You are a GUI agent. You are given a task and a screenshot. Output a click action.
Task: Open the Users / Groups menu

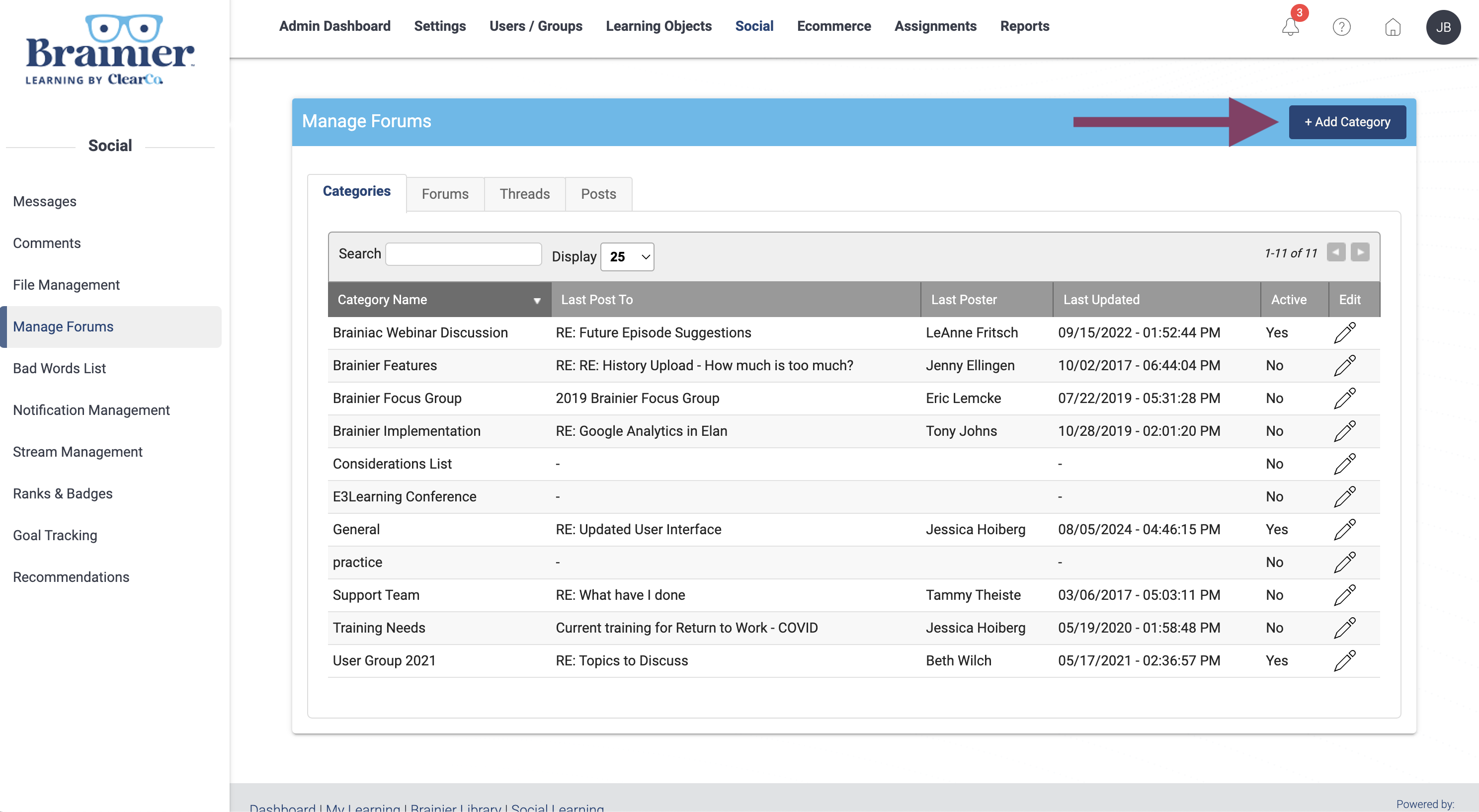[x=536, y=26]
